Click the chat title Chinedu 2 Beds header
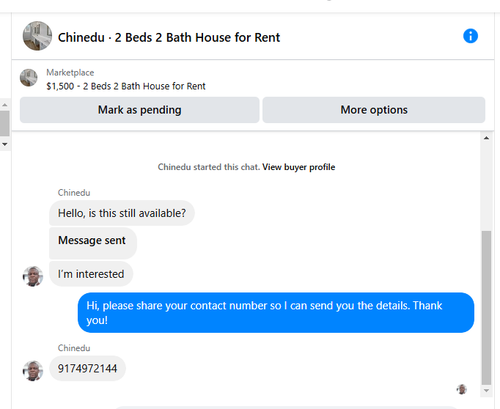The height and width of the screenshot is (409, 500). [169, 37]
